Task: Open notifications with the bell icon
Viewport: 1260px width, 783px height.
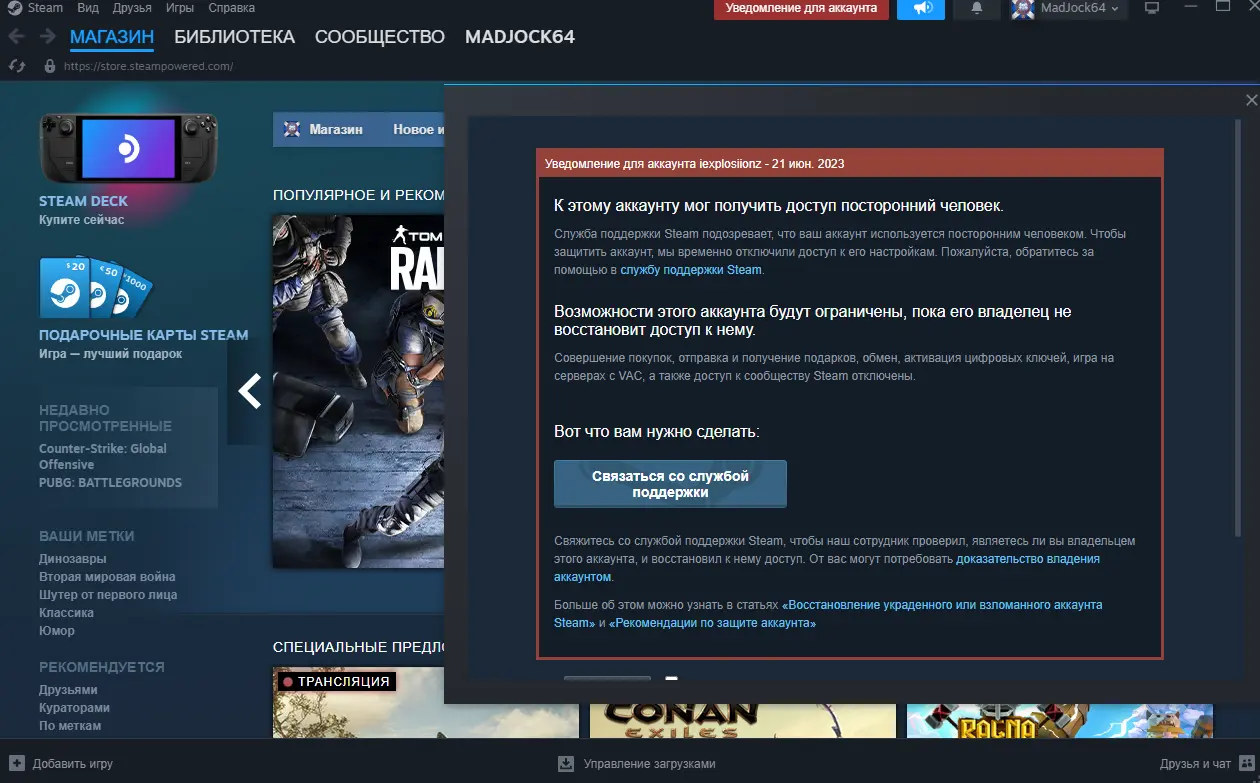Action: click(x=977, y=9)
